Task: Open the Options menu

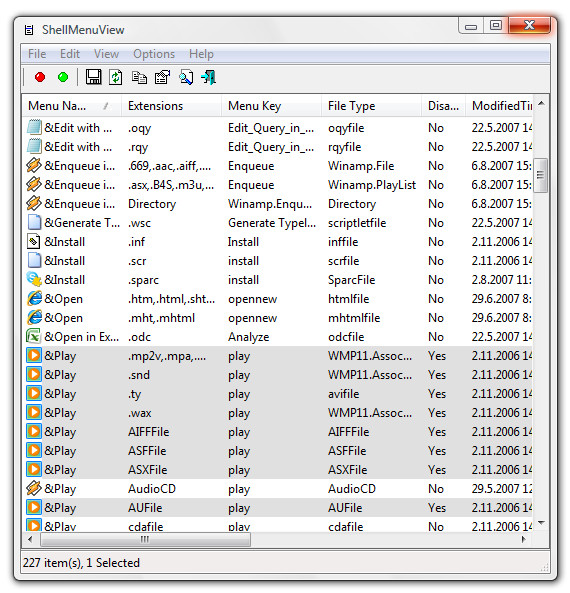Action: pos(154,54)
